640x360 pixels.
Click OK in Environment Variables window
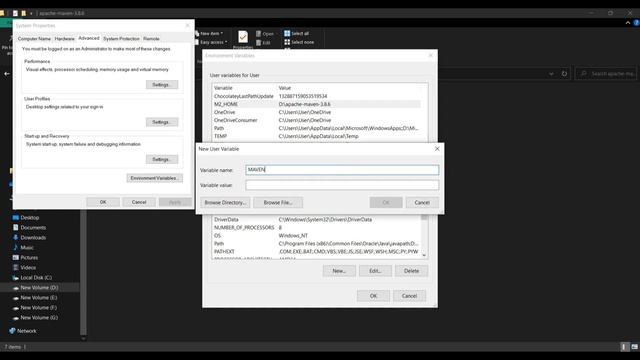coord(373,296)
